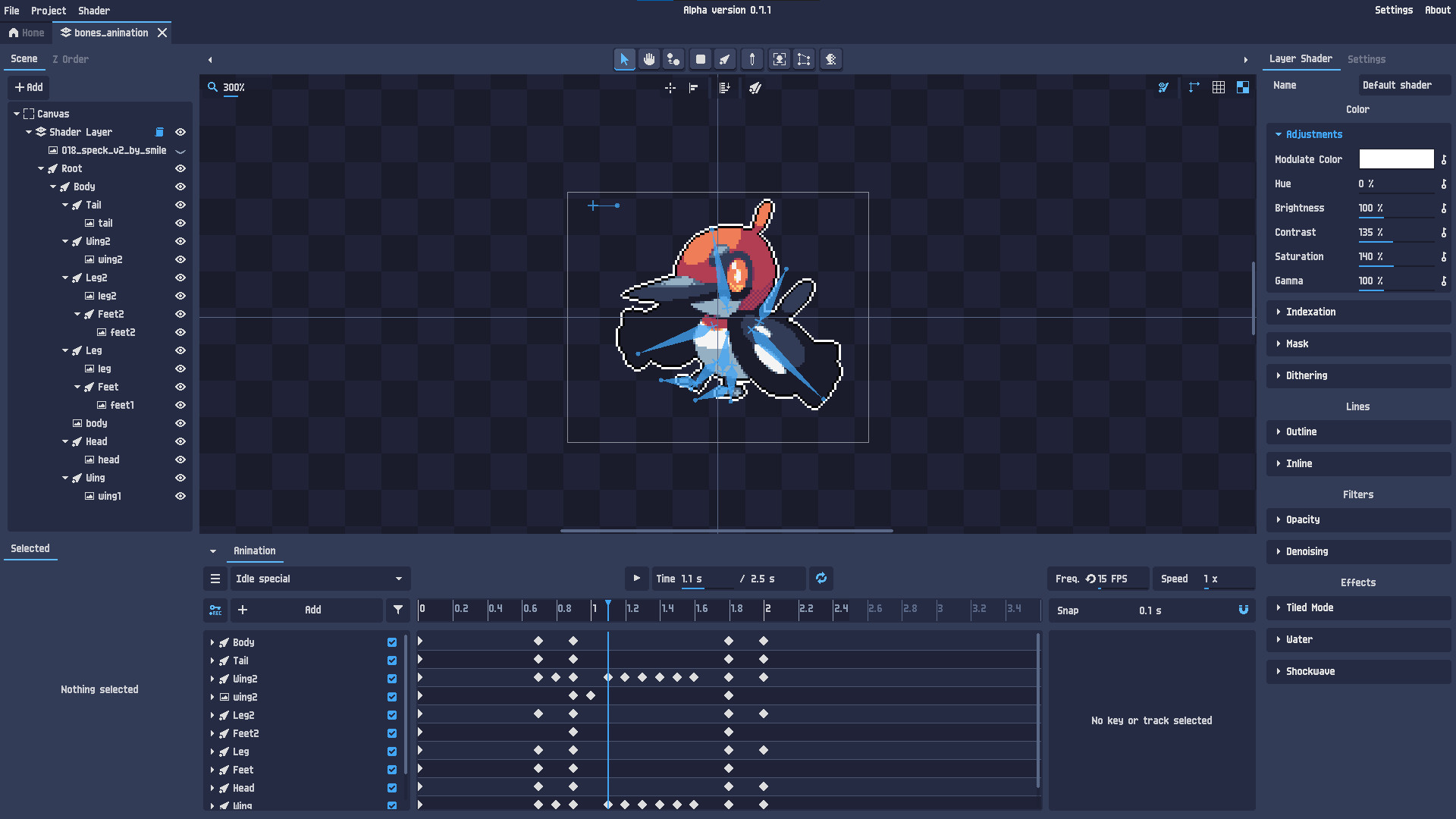Image resolution: width=1456 pixels, height=819 pixels.
Task: Open the keyframe filter icon
Action: [398, 610]
